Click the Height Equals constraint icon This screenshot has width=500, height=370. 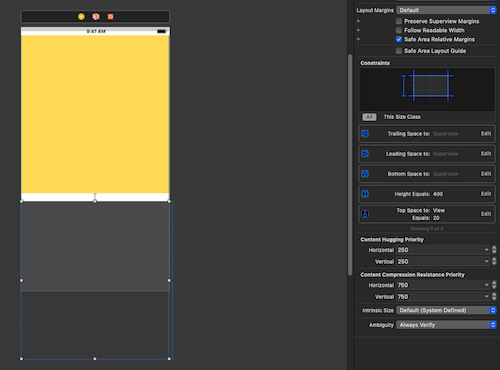coord(365,194)
